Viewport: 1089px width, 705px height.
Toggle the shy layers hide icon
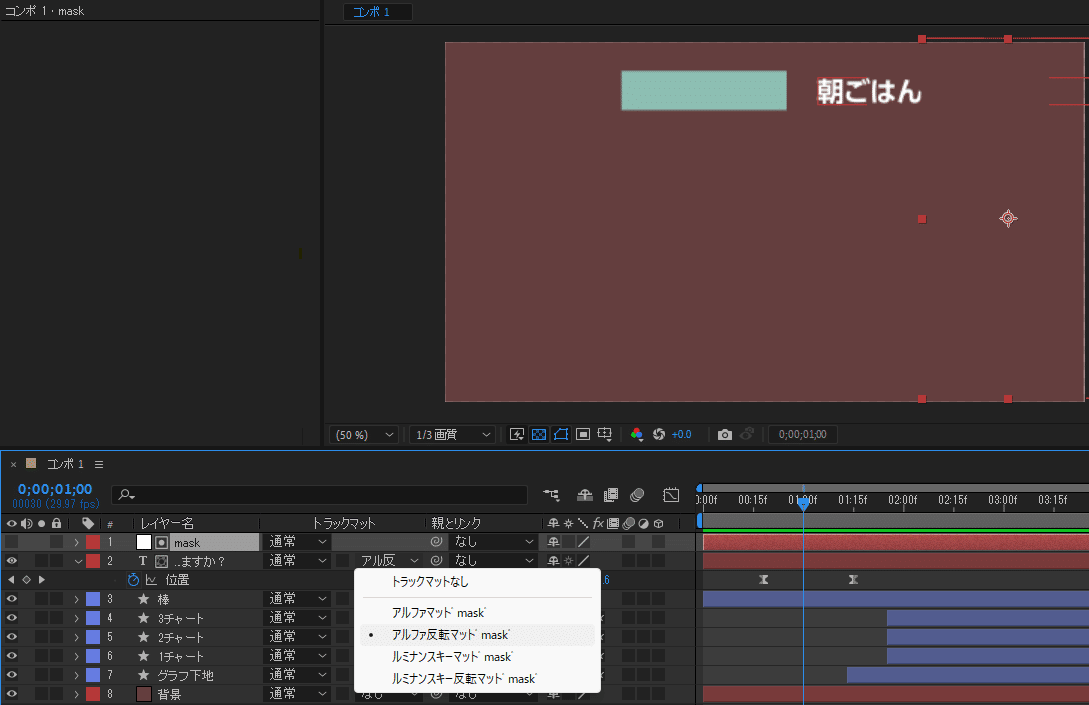tap(585, 495)
